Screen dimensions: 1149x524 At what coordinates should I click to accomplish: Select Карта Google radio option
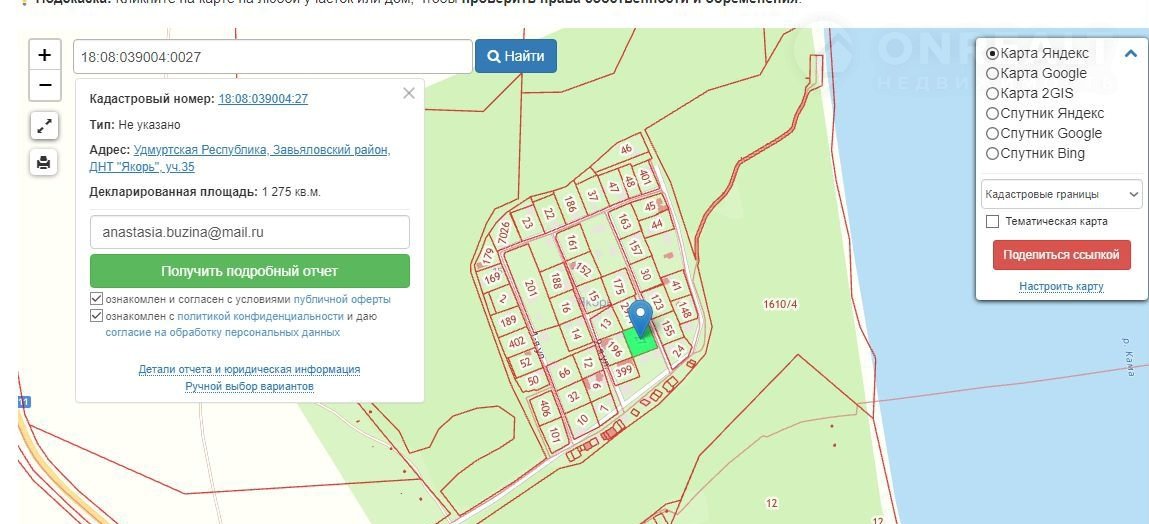coord(992,73)
